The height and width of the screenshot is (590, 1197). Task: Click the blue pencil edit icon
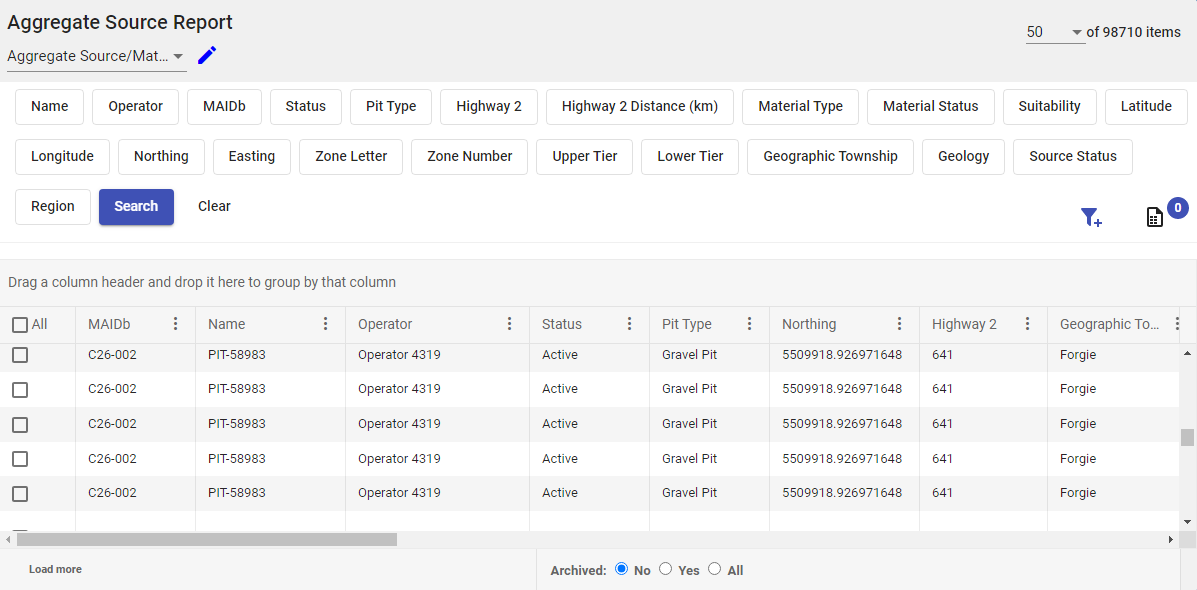(207, 56)
